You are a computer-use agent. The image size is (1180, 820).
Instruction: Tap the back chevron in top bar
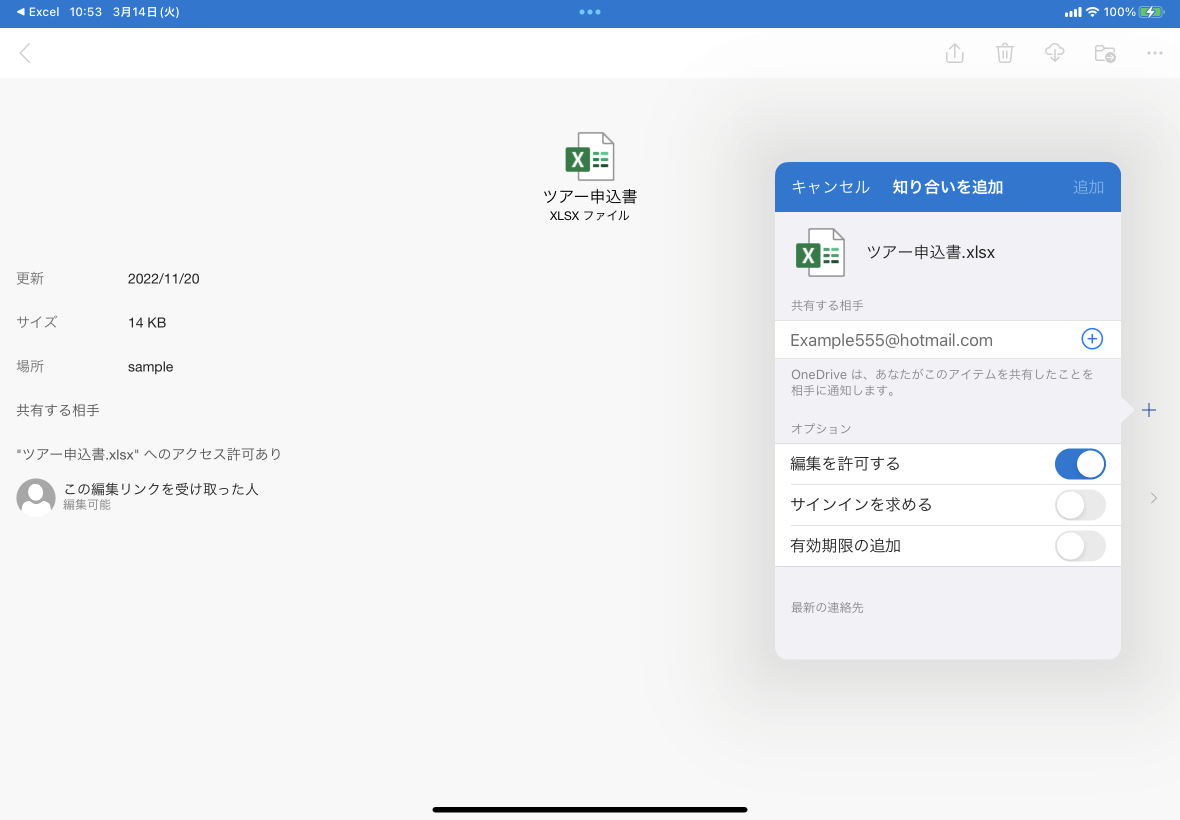[x=25, y=53]
